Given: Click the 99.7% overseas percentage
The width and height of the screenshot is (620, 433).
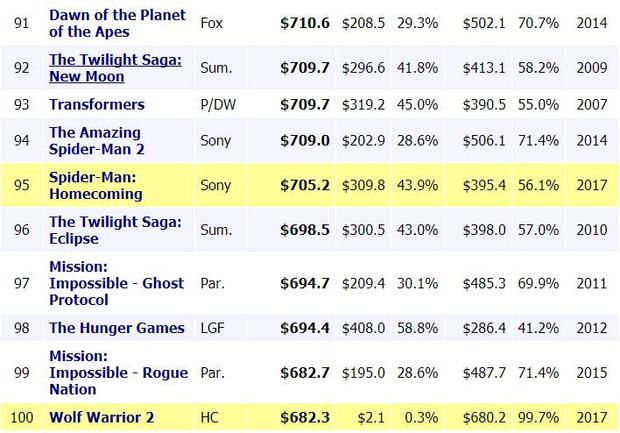Looking at the screenshot, I should (539, 415).
